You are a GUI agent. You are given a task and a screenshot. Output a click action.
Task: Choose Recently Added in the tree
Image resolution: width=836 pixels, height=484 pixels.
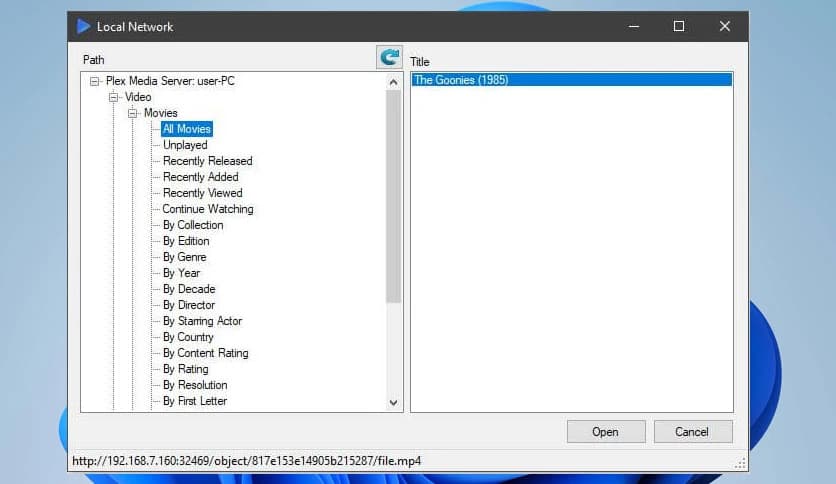click(200, 177)
